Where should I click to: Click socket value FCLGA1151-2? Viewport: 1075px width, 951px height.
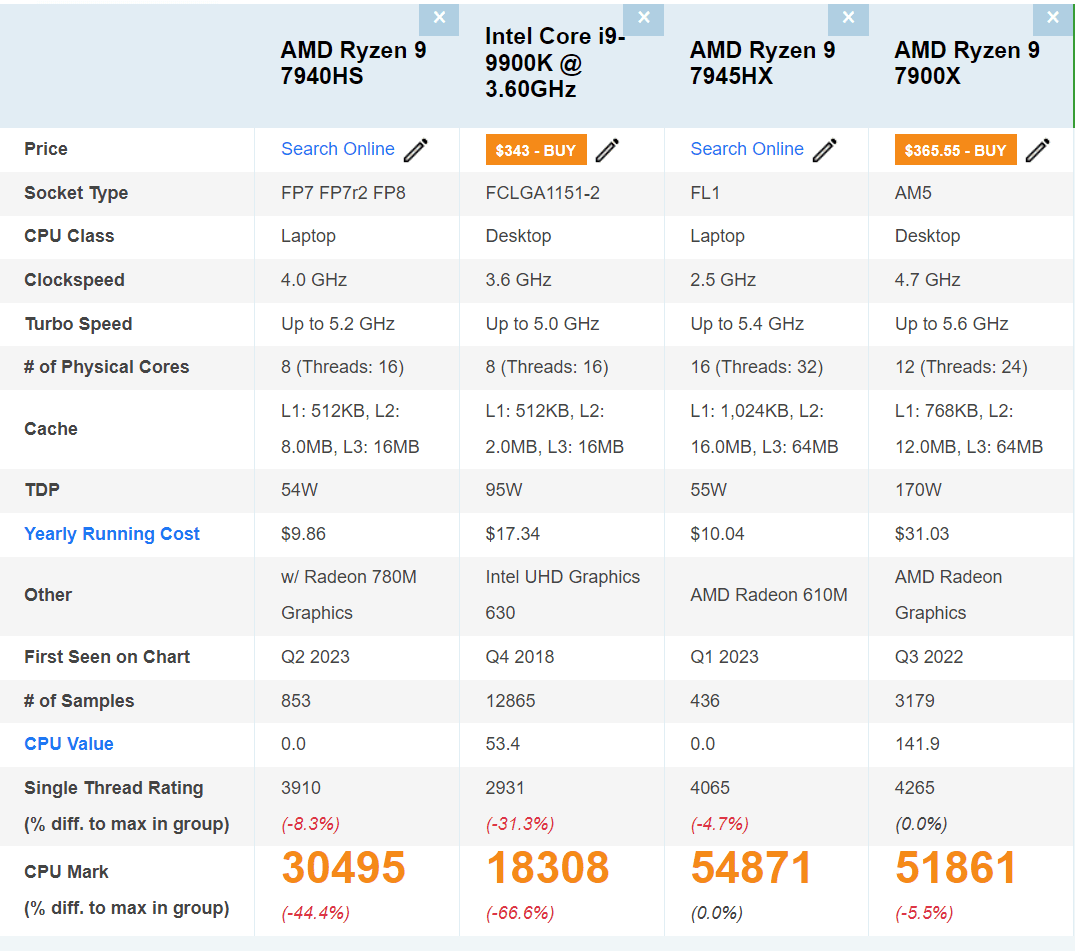click(542, 193)
